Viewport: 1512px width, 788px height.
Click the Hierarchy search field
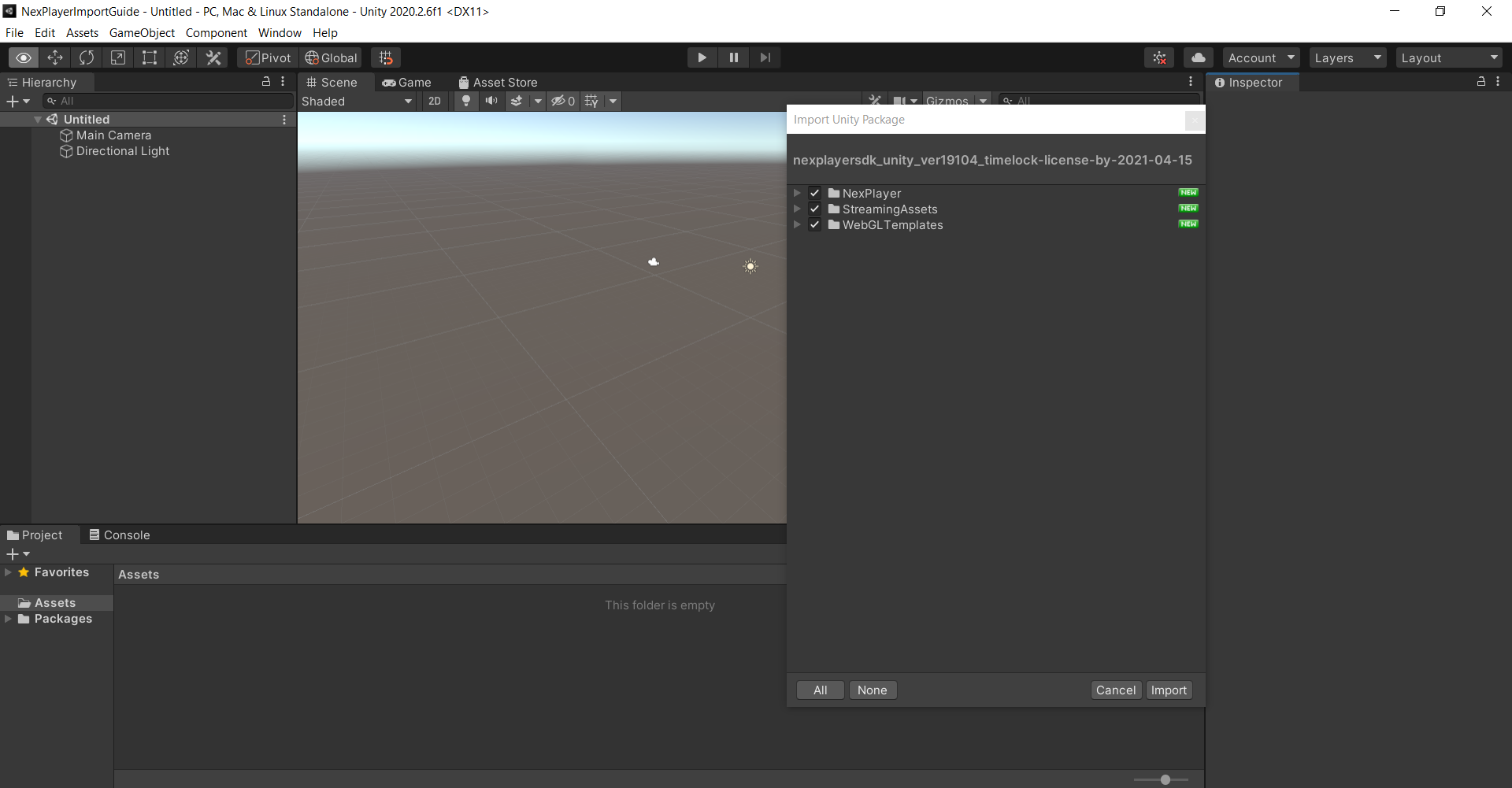point(168,101)
